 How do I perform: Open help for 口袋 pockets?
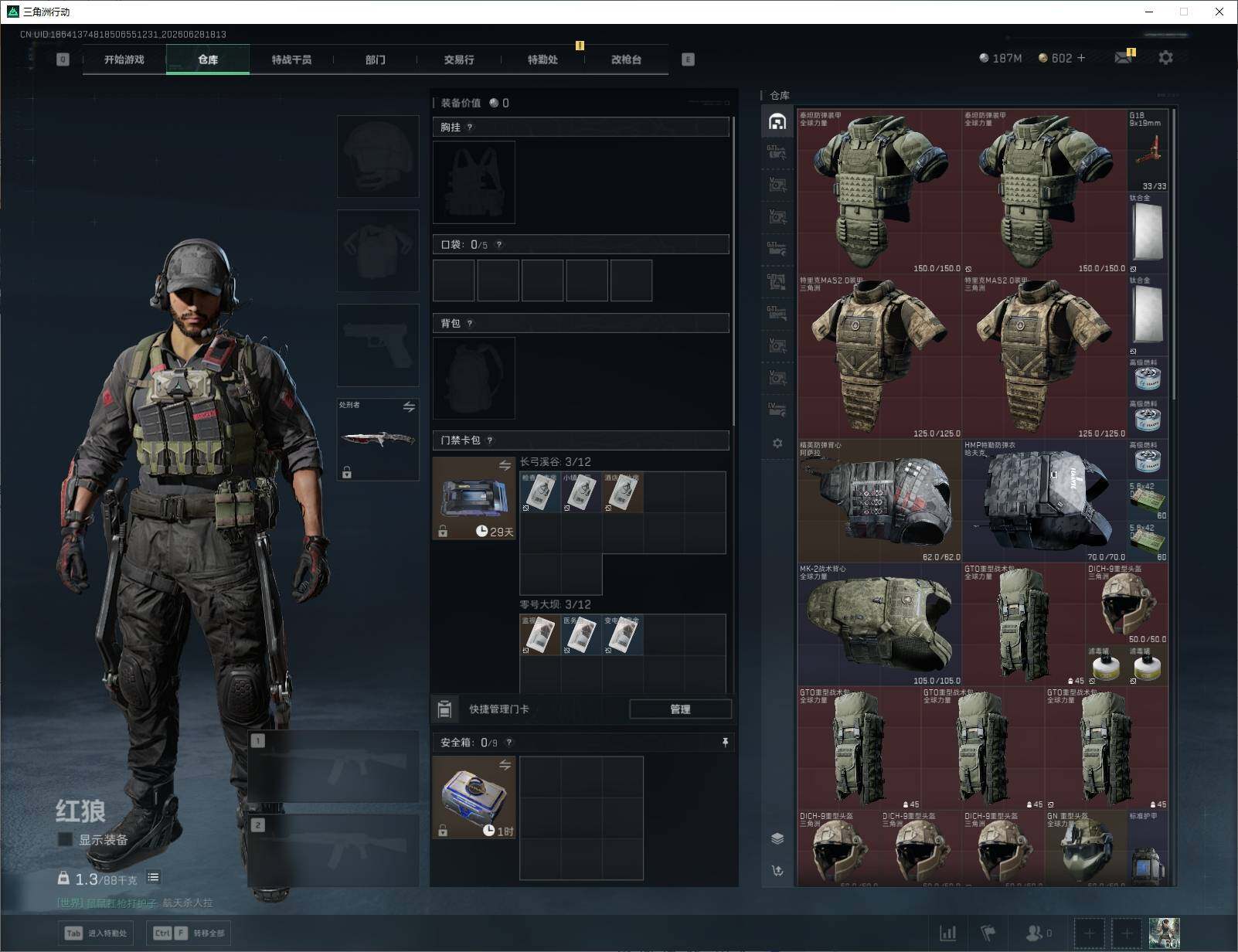499,245
